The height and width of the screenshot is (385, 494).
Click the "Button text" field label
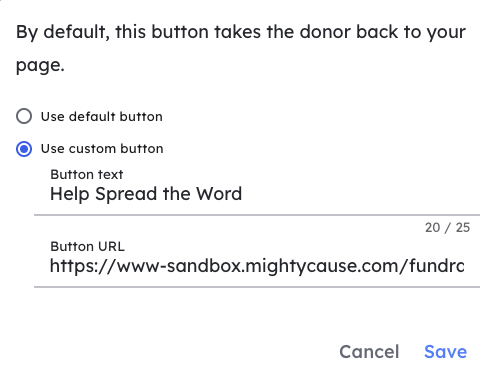(87, 174)
